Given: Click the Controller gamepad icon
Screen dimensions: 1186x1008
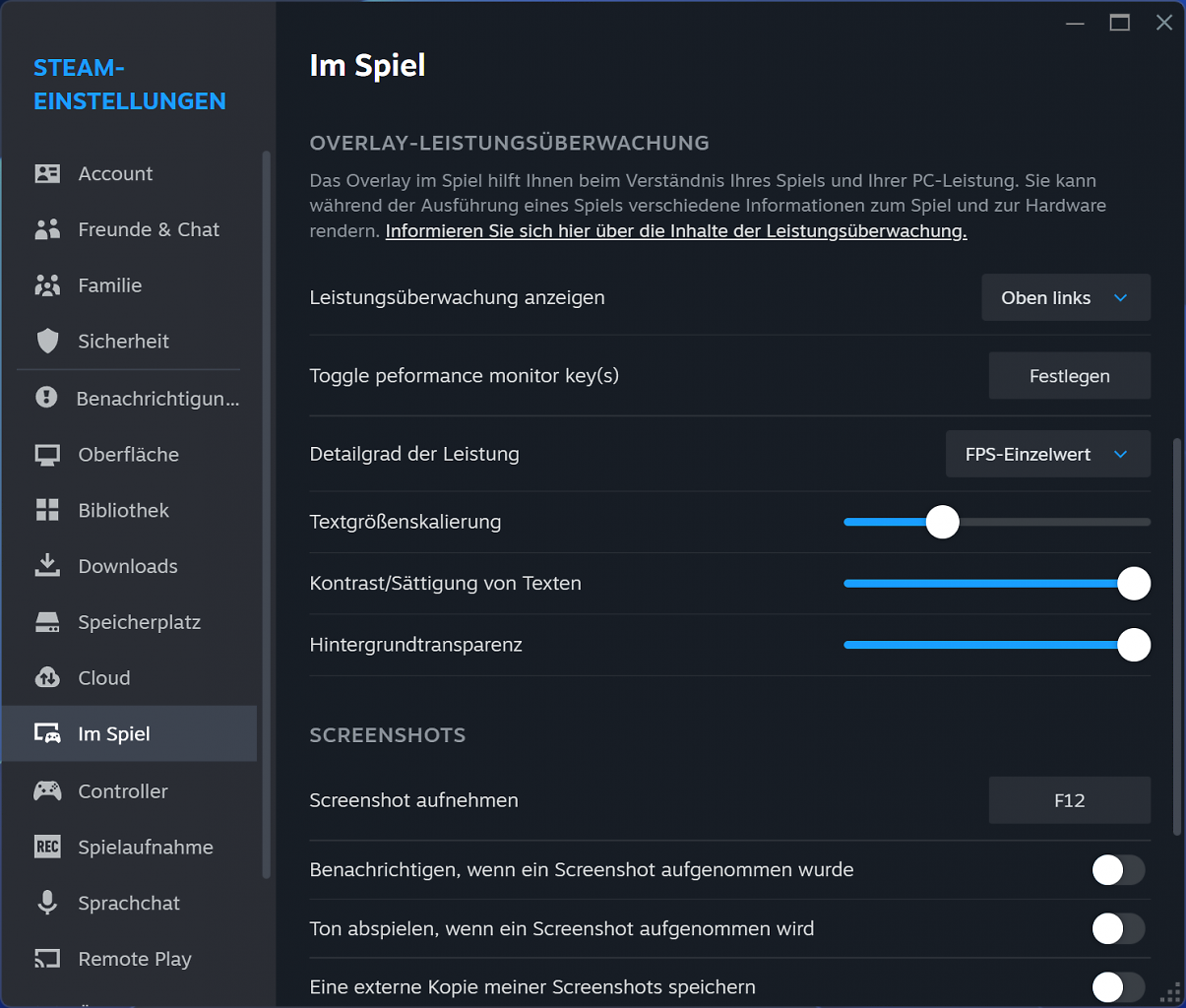Looking at the screenshot, I should [47, 790].
